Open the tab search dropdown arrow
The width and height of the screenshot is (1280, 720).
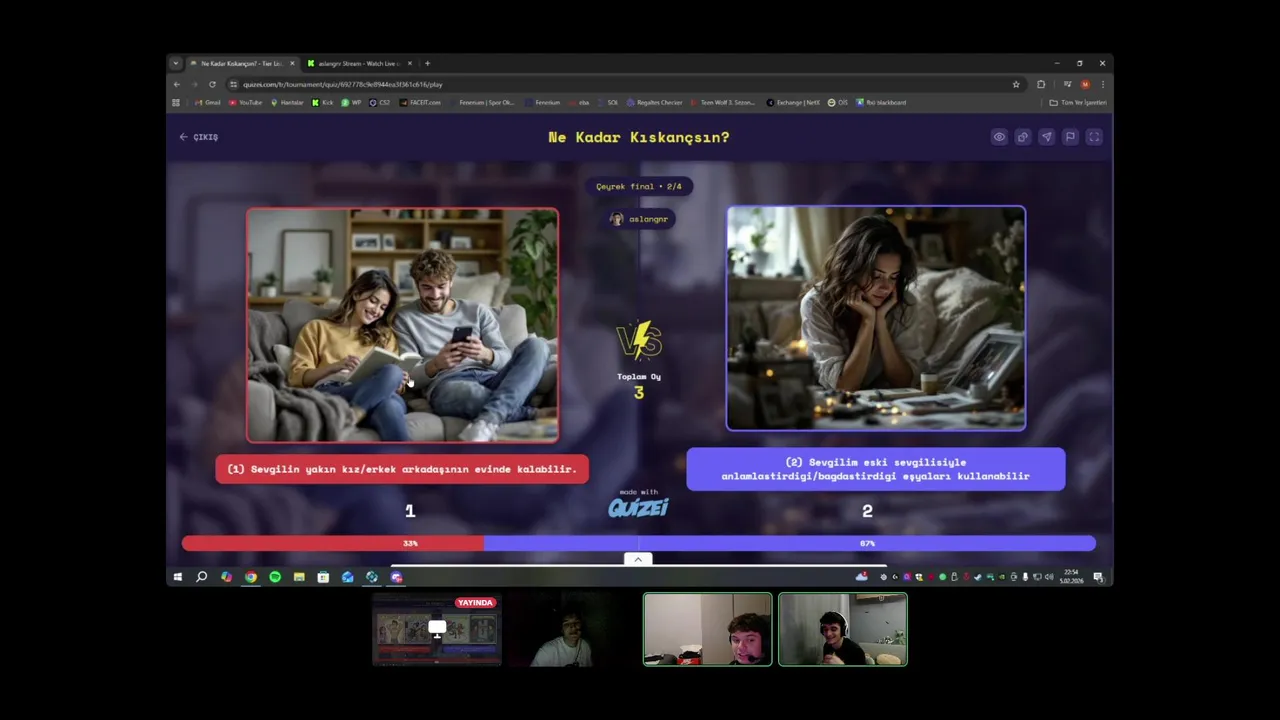[x=176, y=64]
